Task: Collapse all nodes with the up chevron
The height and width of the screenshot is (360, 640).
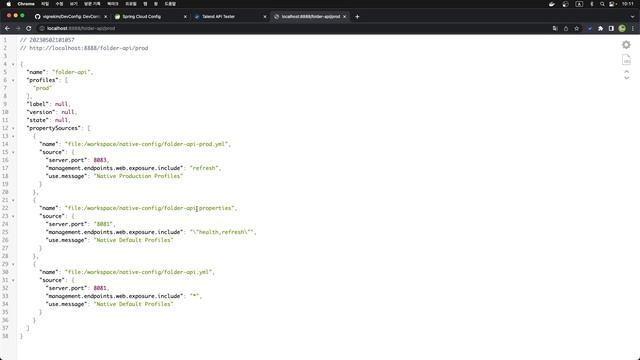Action: (x=626, y=72)
